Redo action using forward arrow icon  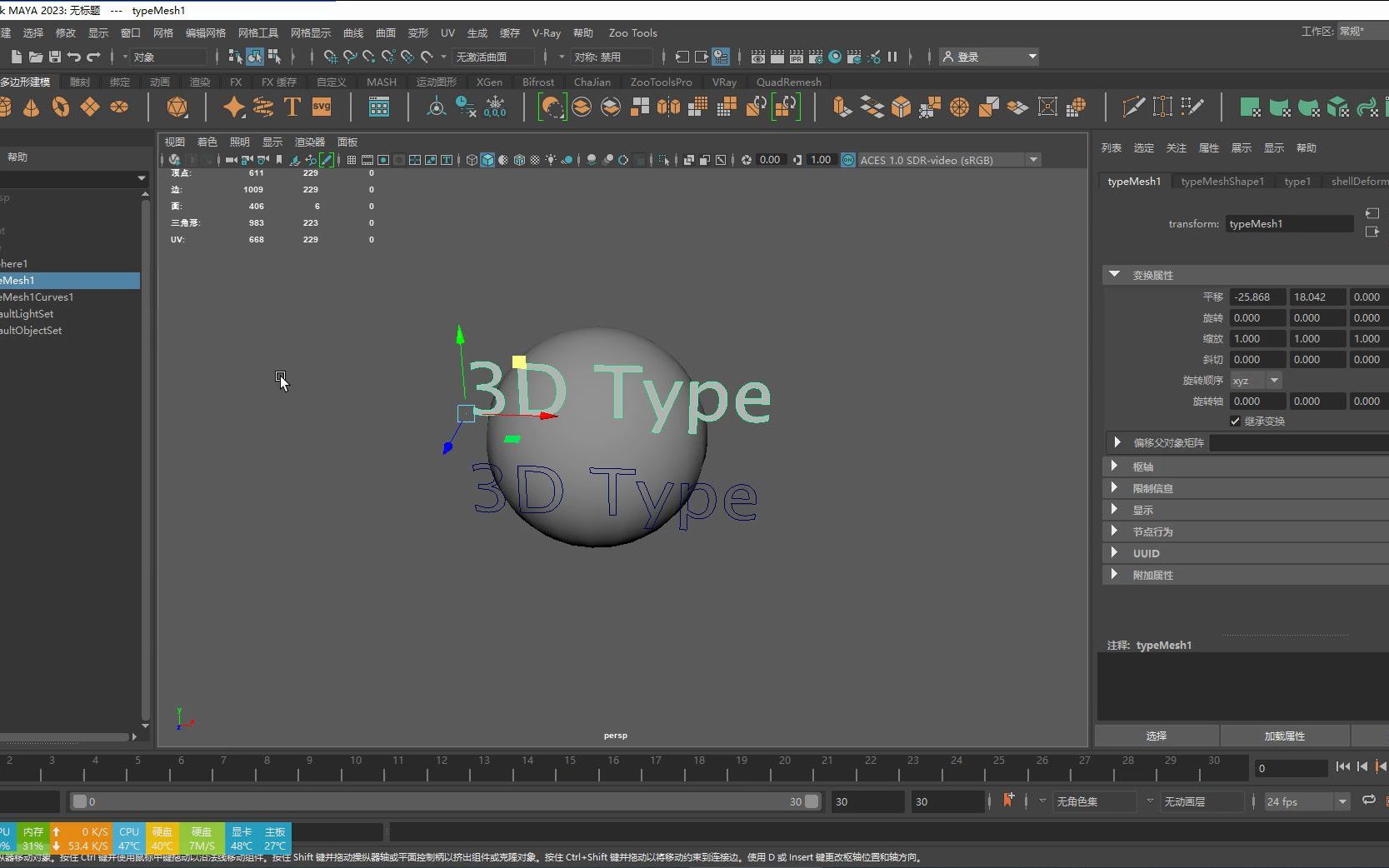[93, 57]
